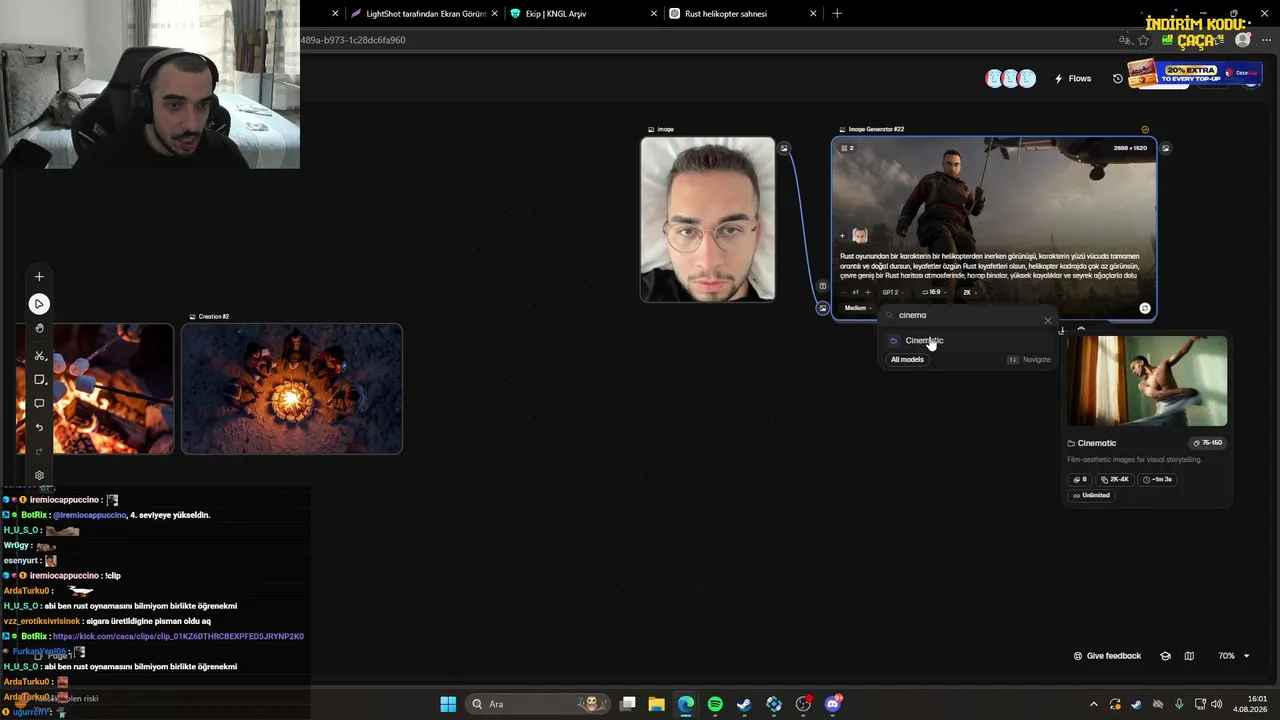
Task: Choose the scissors cut tool
Action: point(39,356)
